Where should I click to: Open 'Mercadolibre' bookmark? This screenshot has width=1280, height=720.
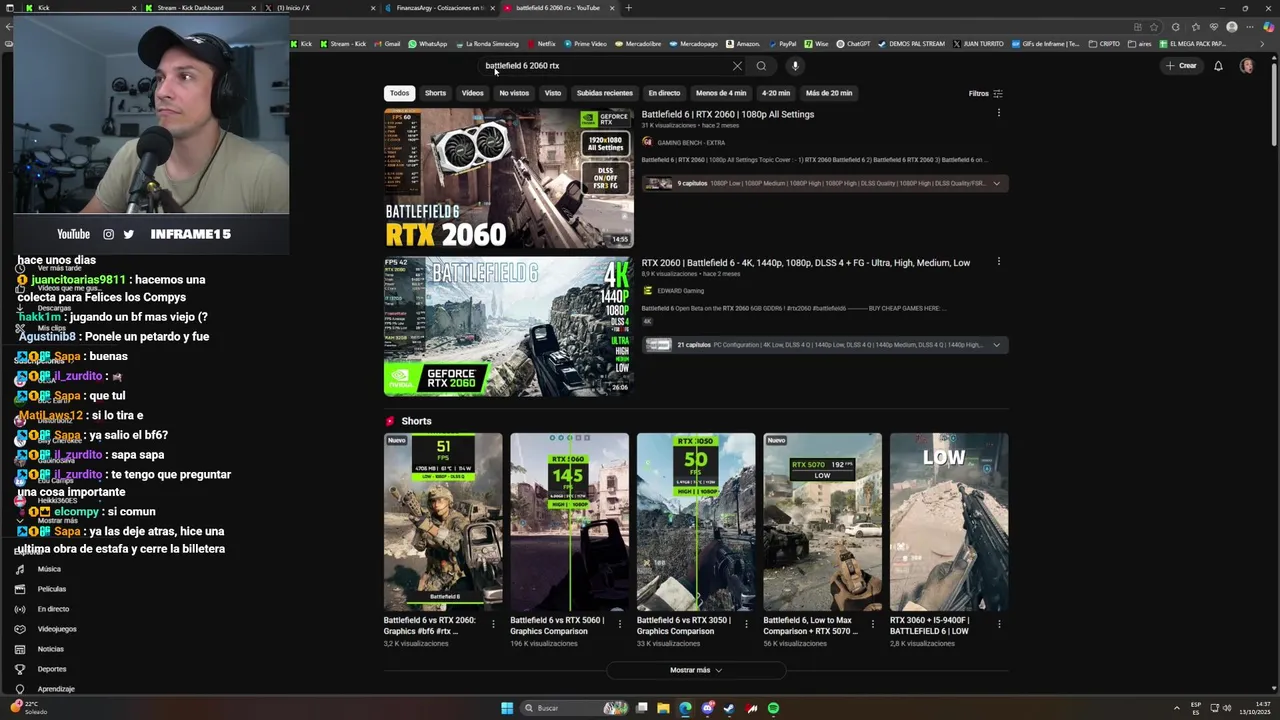[x=638, y=44]
